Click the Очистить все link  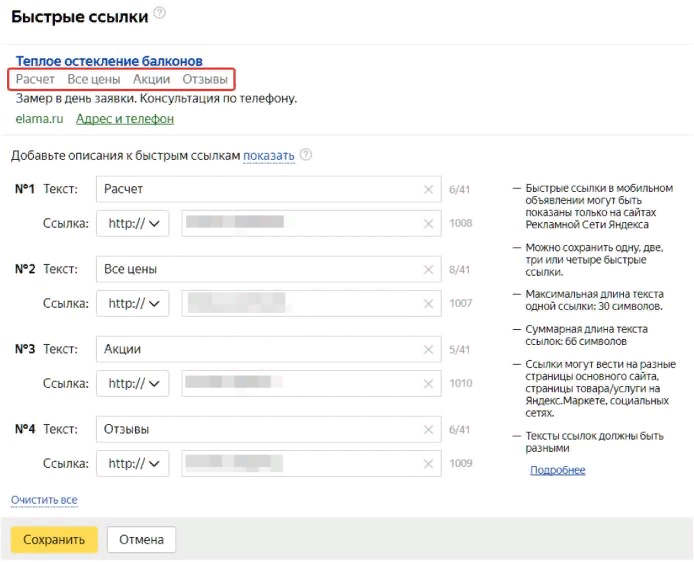point(44,500)
